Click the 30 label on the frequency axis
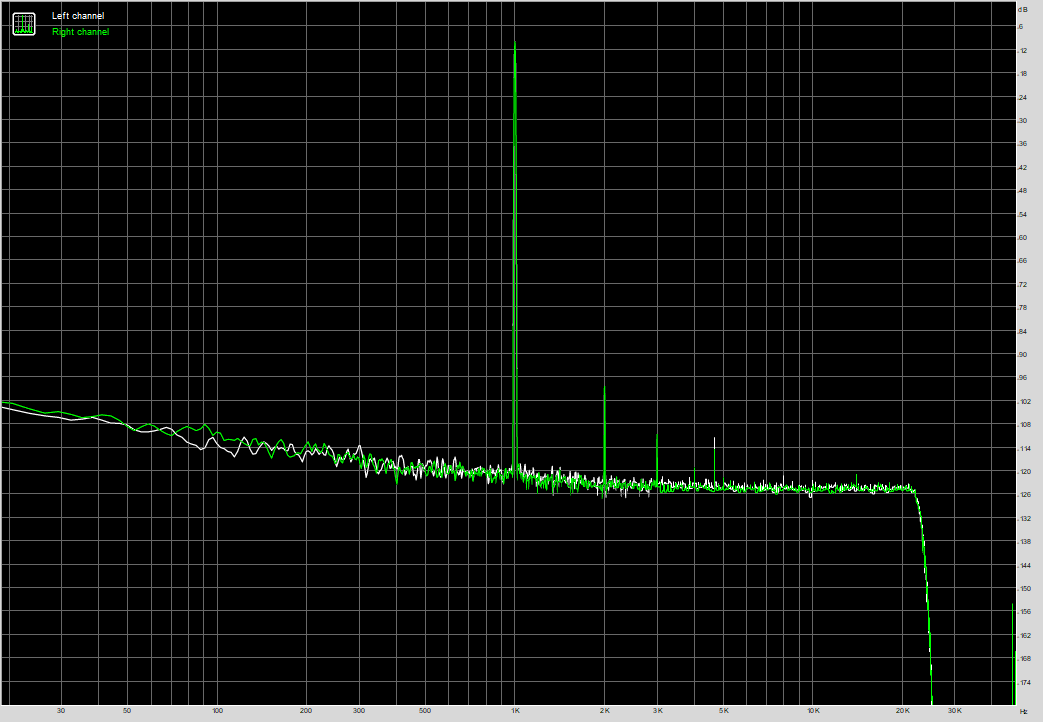This screenshot has height=722, width=1043. click(x=61, y=711)
